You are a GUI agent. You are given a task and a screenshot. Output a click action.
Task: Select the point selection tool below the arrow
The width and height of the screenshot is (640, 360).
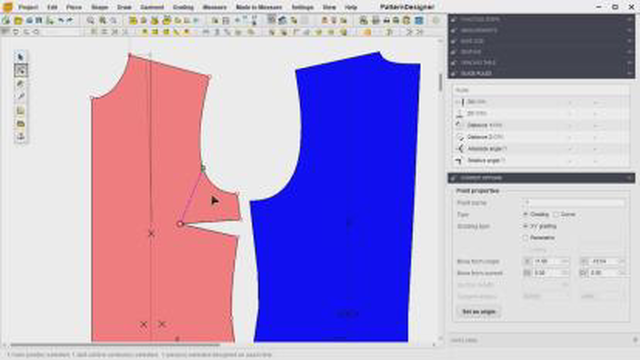click(x=21, y=71)
